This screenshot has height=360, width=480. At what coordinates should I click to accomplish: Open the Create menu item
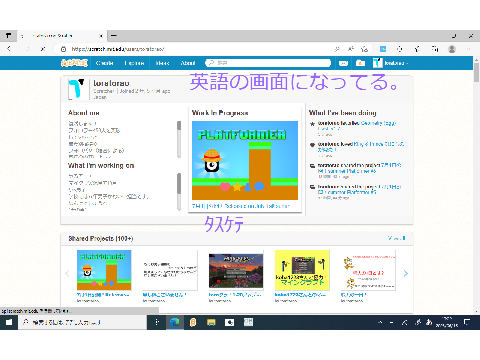[104, 63]
